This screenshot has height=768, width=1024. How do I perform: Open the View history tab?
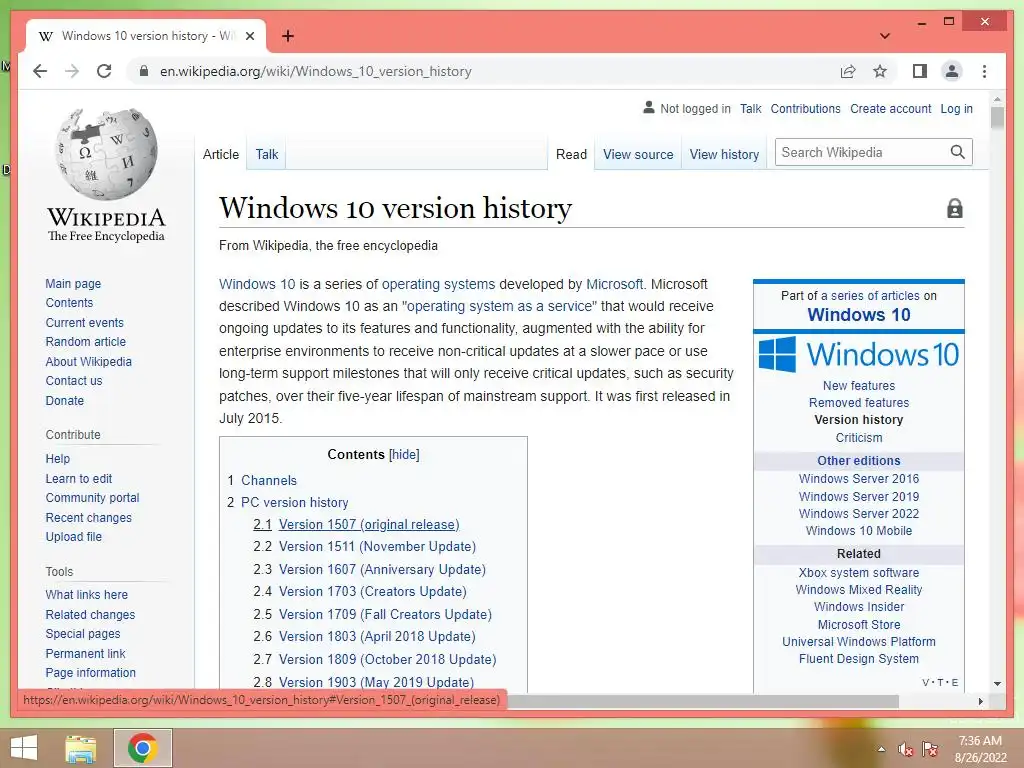(724, 154)
